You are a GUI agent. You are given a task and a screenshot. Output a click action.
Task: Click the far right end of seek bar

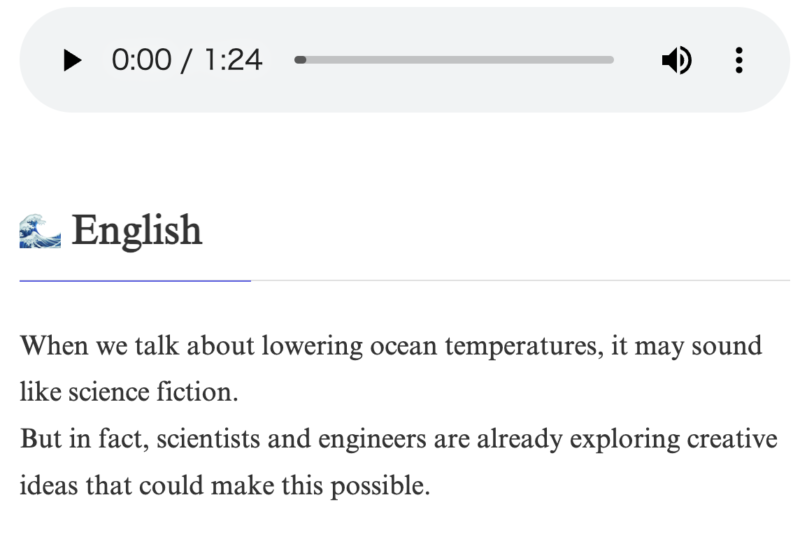(x=612, y=60)
